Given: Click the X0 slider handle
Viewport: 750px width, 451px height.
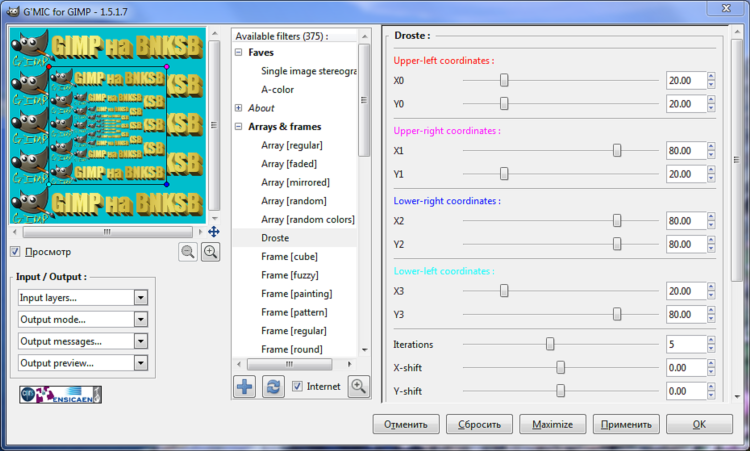Looking at the screenshot, I should click(x=504, y=80).
